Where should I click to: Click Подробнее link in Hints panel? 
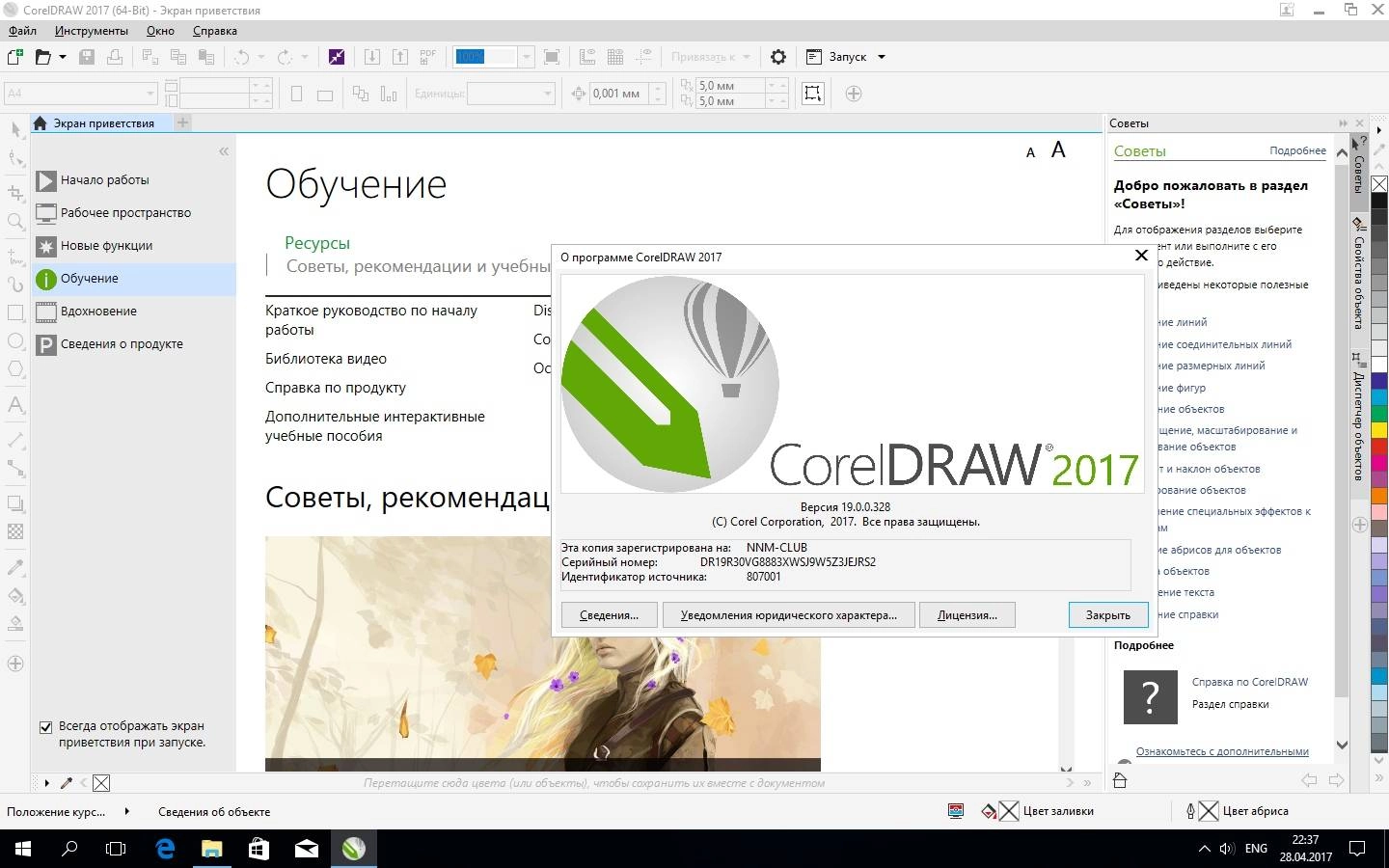[1297, 150]
